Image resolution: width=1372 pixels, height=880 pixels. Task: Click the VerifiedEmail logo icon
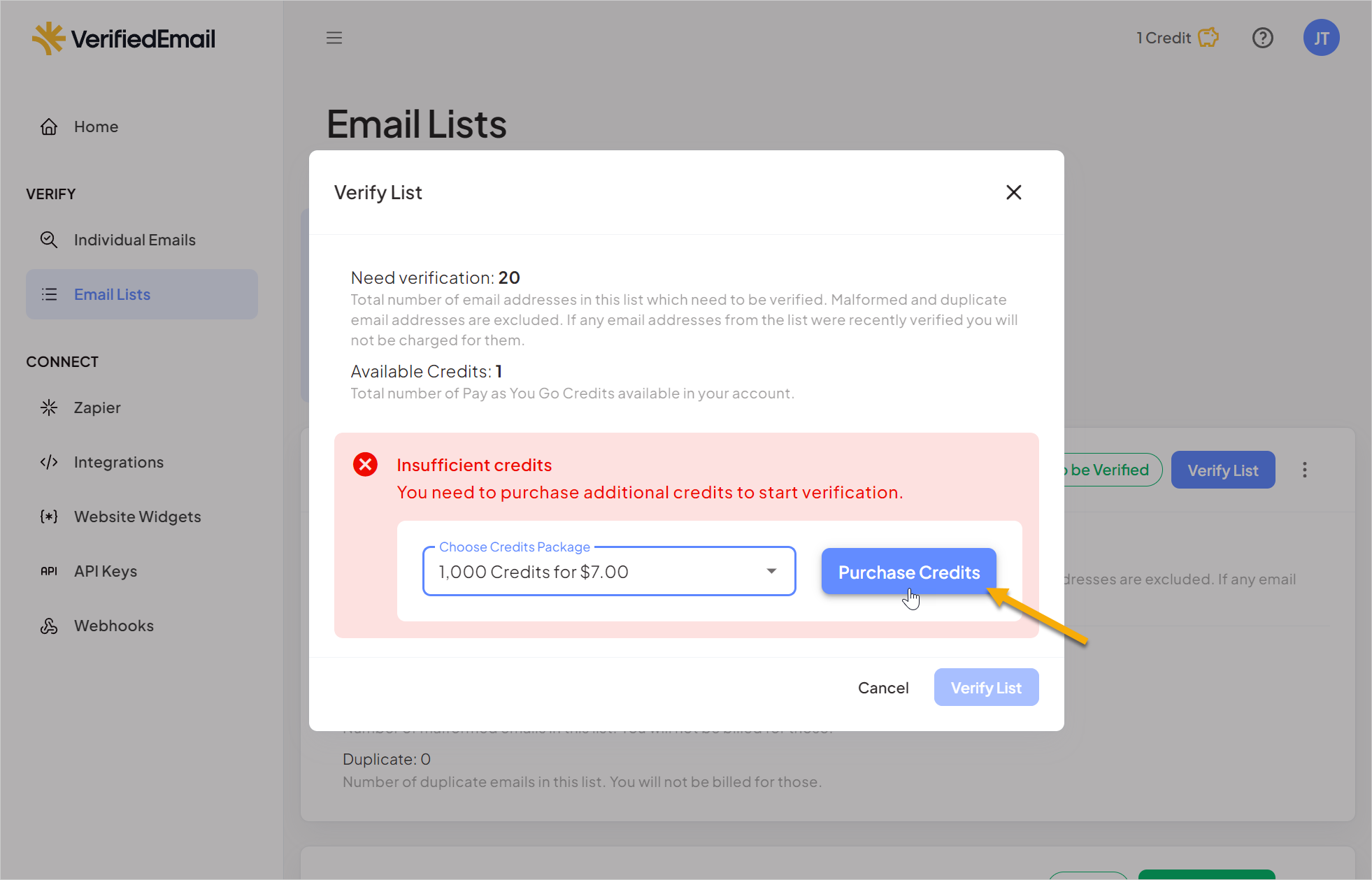coord(48,37)
